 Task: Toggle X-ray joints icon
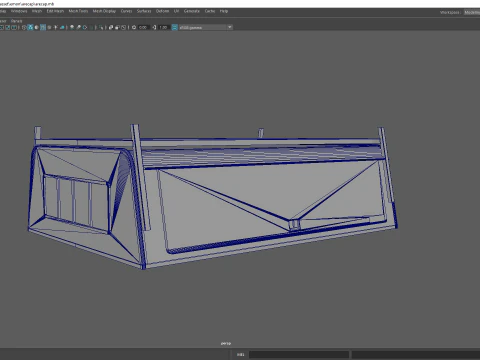pos(123,27)
